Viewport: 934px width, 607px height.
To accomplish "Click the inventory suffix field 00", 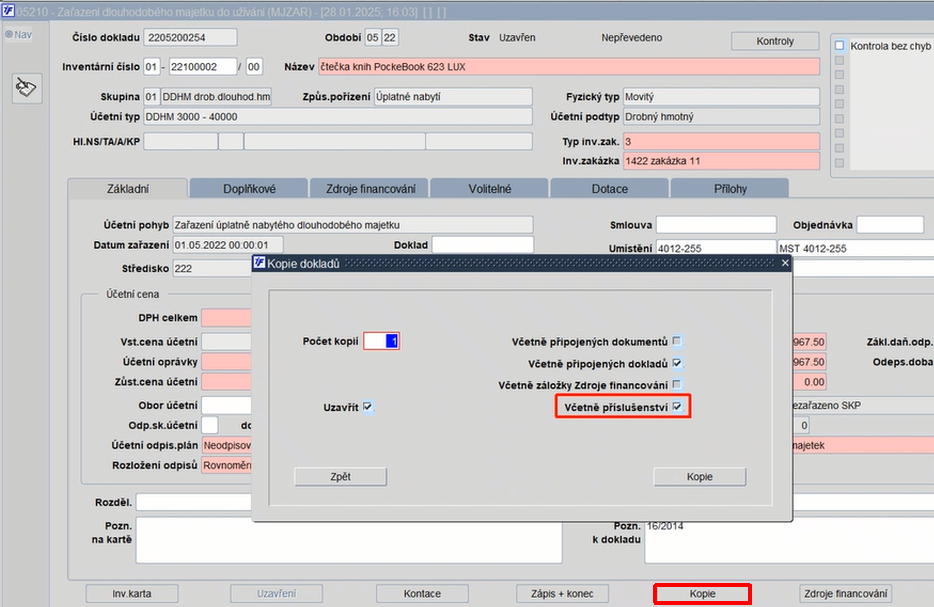I will tap(254, 67).
